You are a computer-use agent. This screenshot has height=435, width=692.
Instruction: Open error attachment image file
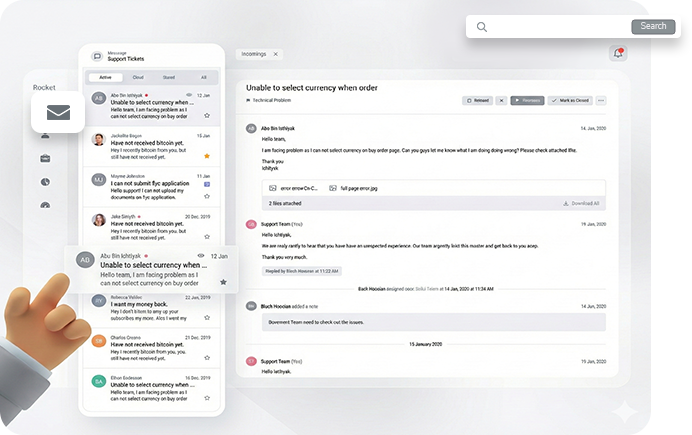[x=297, y=188]
